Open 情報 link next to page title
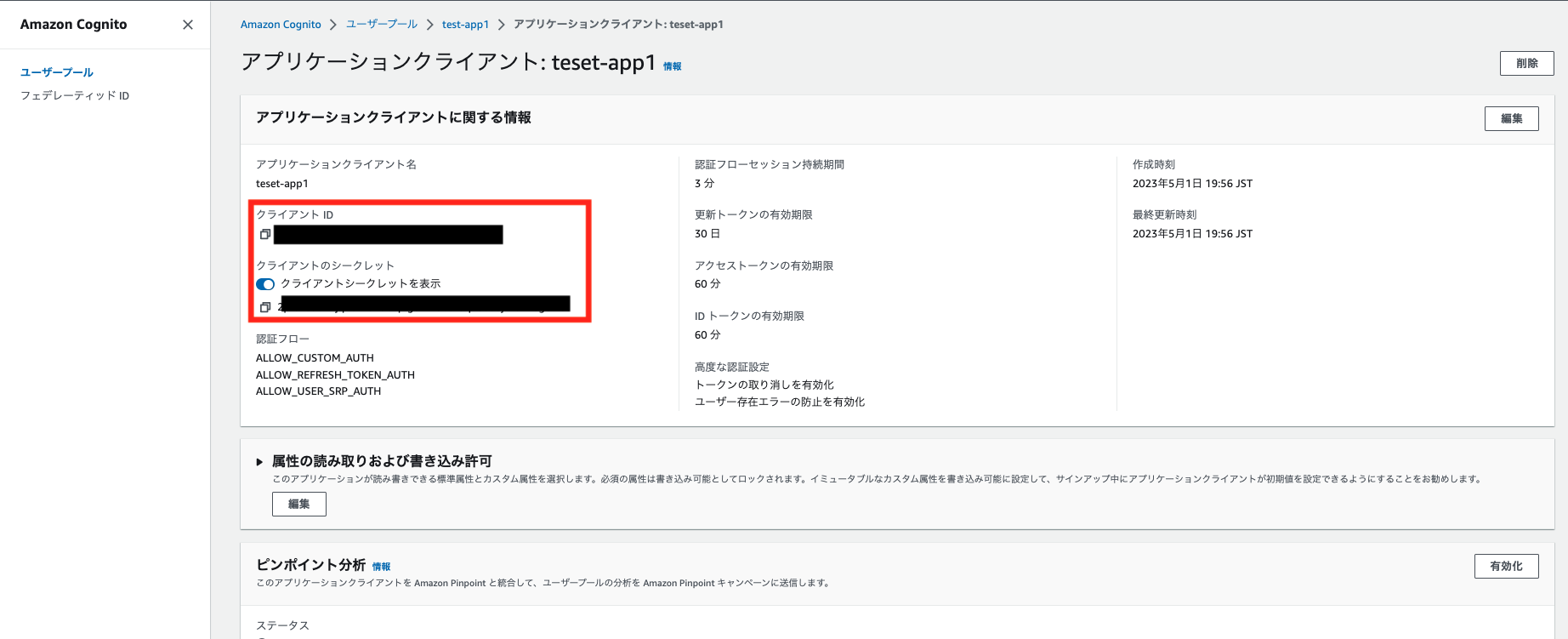This screenshot has height=639, width=1568. pyautogui.click(x=672, y=66)
